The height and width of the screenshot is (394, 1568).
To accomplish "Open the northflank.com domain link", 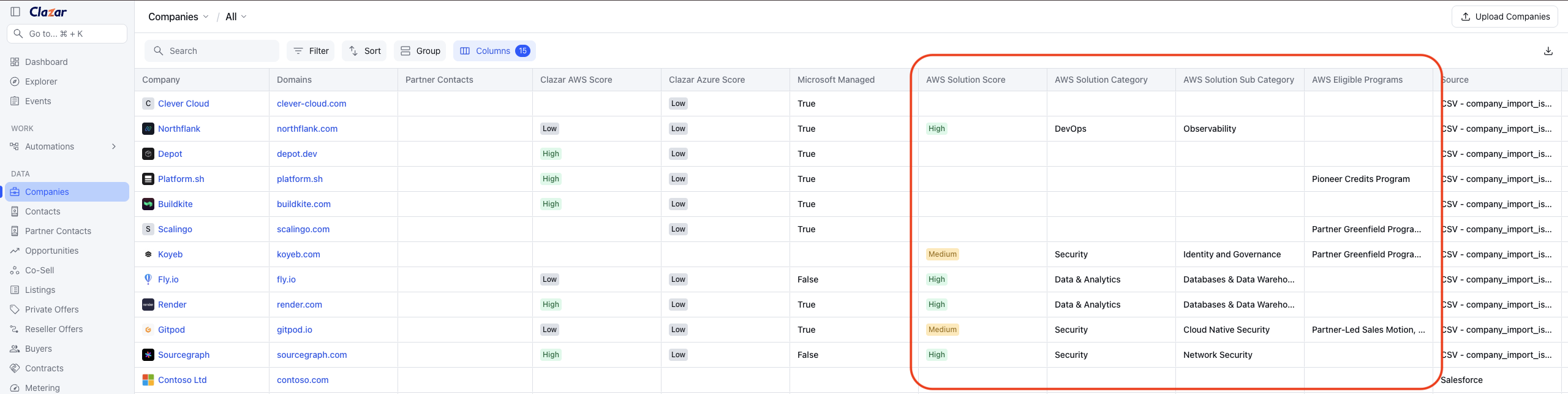I will [307, 129].
